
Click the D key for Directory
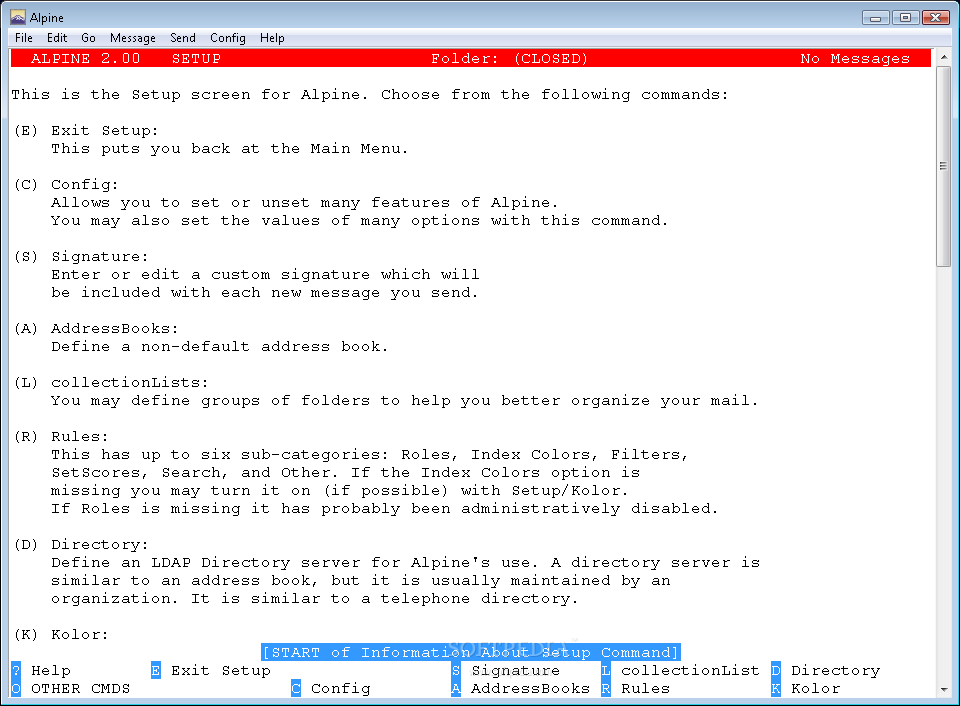pos(776,670)
